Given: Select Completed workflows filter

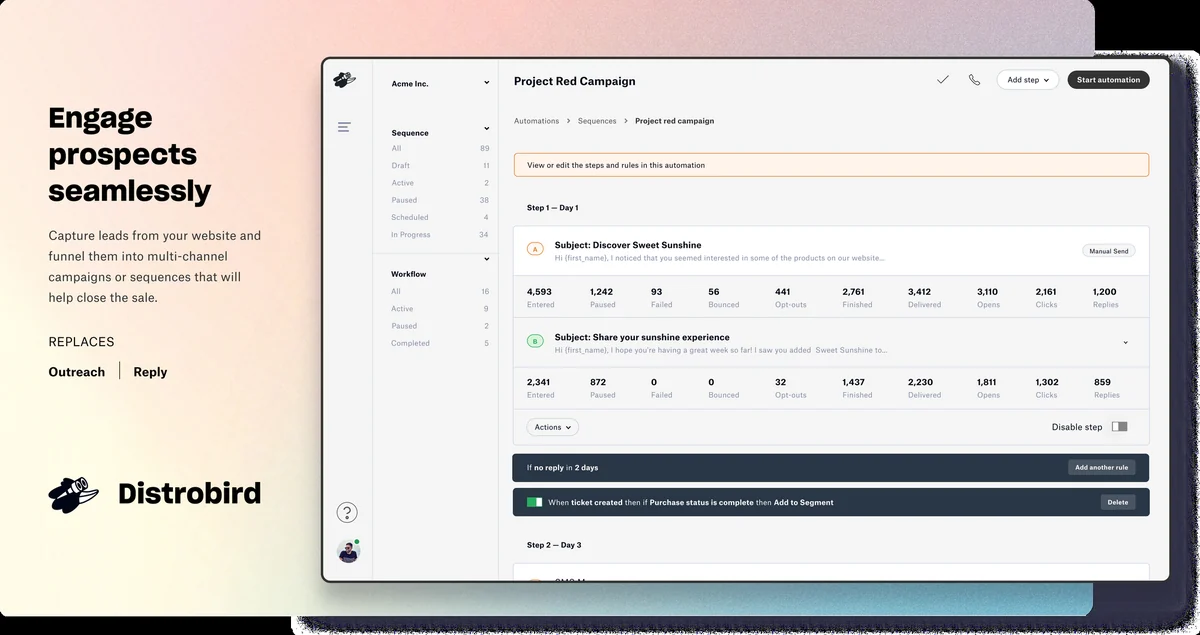Looking at the screenshot, I should click(x=440, y=343).
